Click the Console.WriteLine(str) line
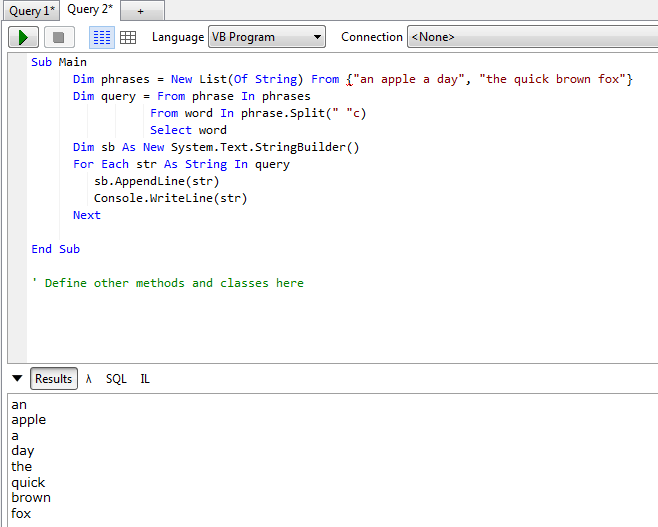Screen dimensions: 658x527 (x=170, y=198)
